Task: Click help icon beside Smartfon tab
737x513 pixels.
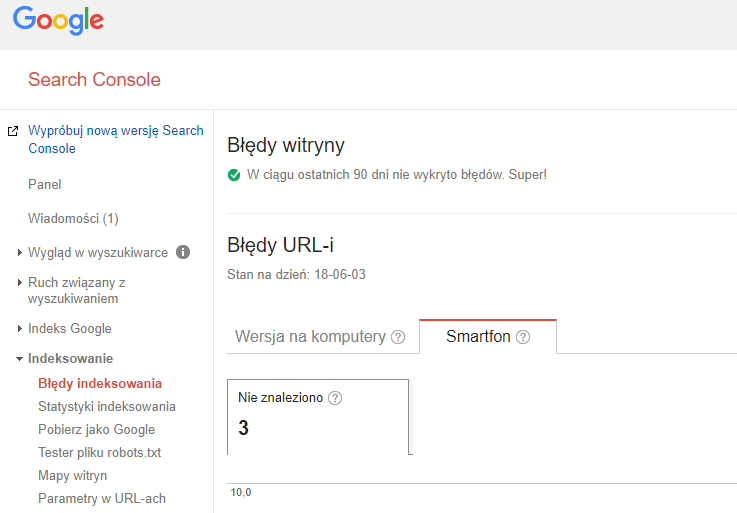Action: [x=523, y=337]
